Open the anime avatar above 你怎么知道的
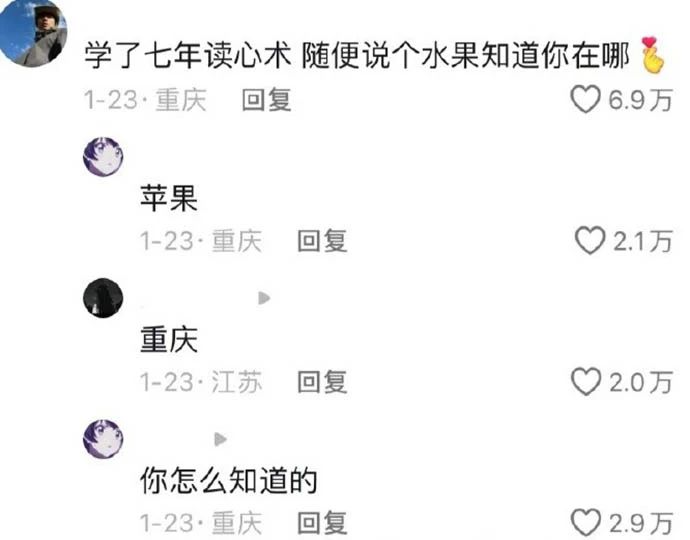The height and width of the screenshot is (540, 690). point(103,439)
